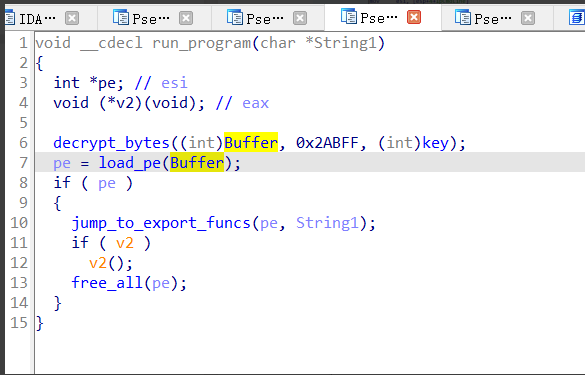
Task: Click the pe argument of free_all
Action: [161, 284]
